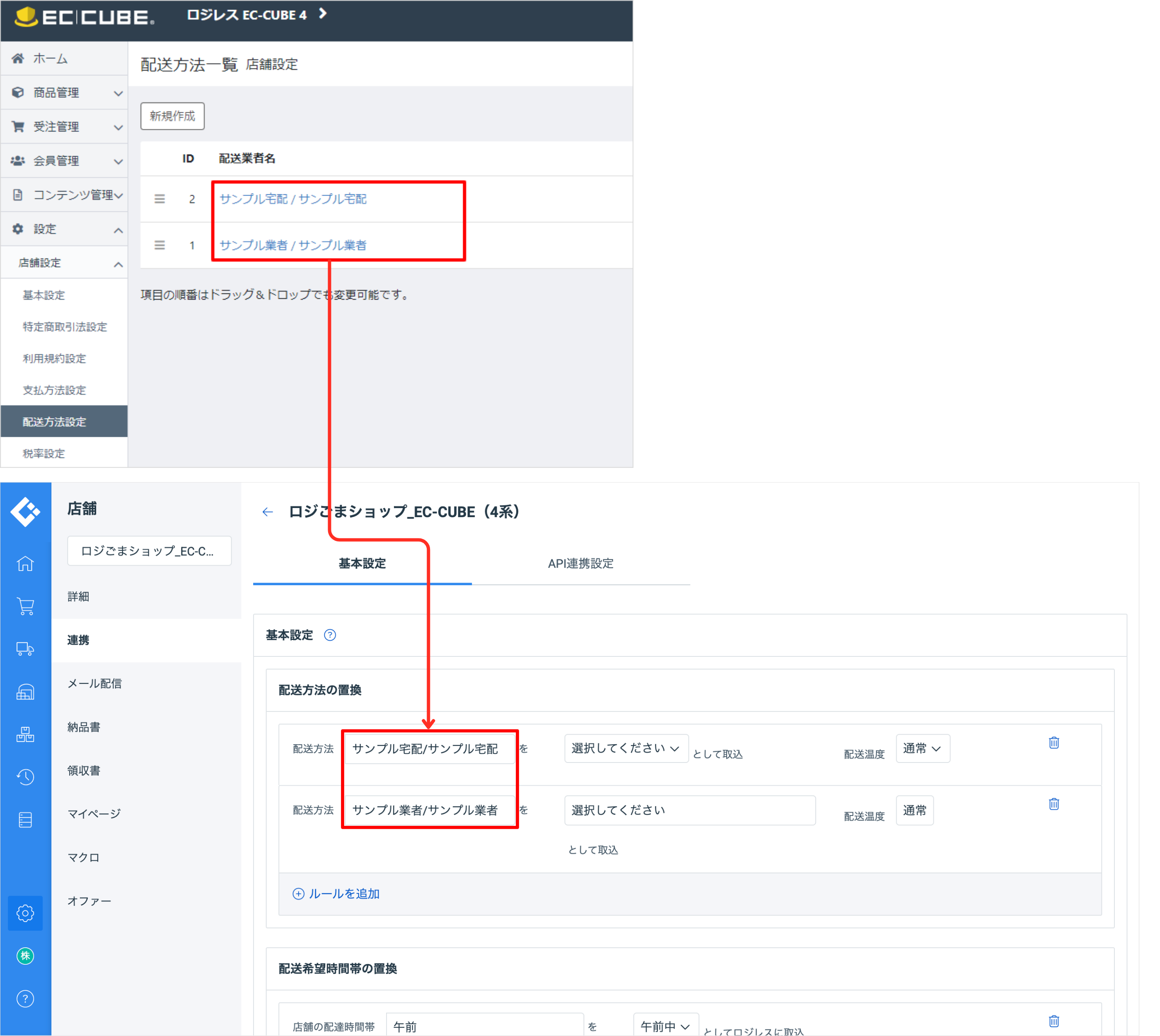Click the delivery truck sidebar icon
Image resolution: width=1160 pixels, height=1036 pixels.
coord(25,649)
